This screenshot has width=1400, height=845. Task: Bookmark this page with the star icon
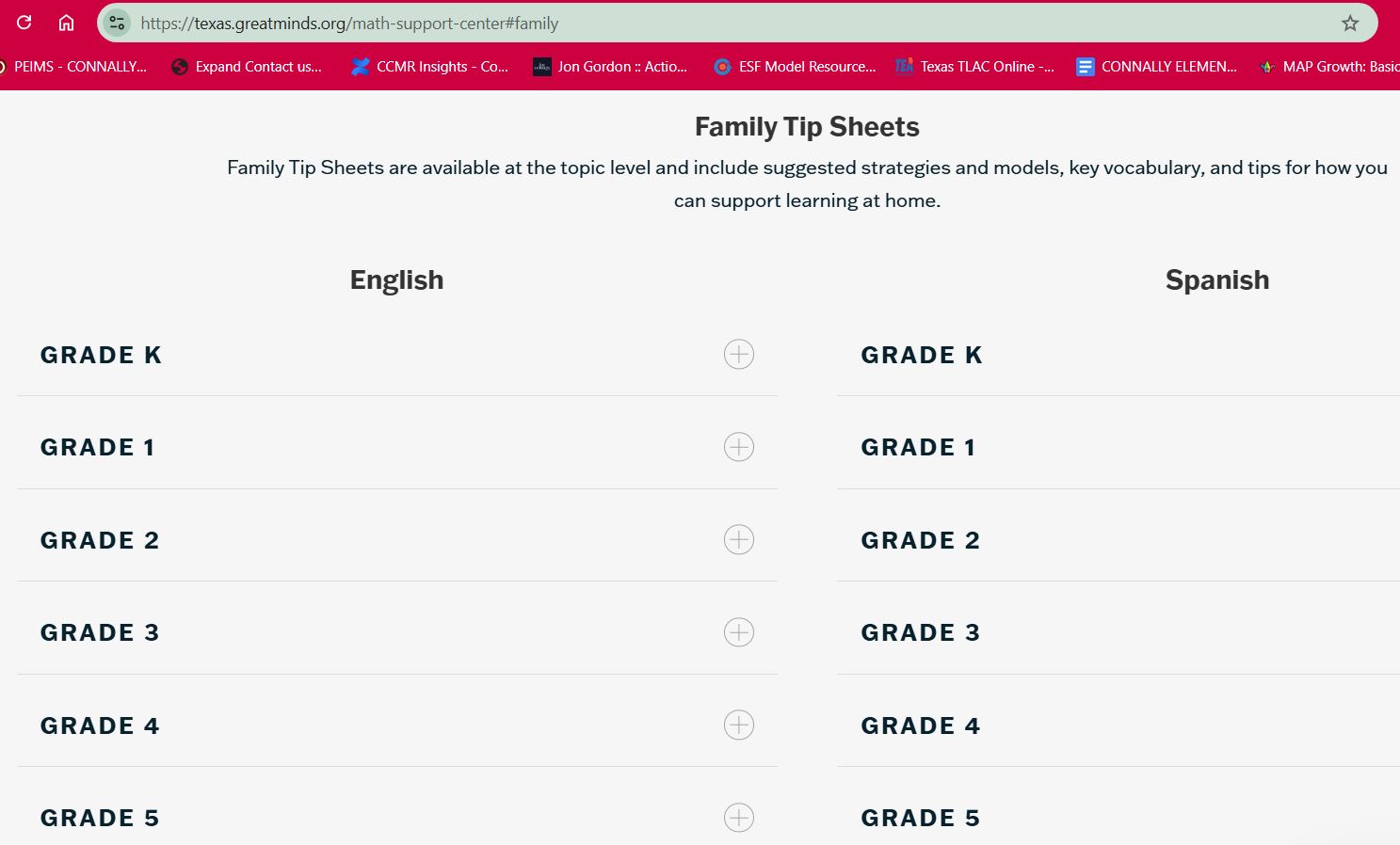pos(1350,24)
